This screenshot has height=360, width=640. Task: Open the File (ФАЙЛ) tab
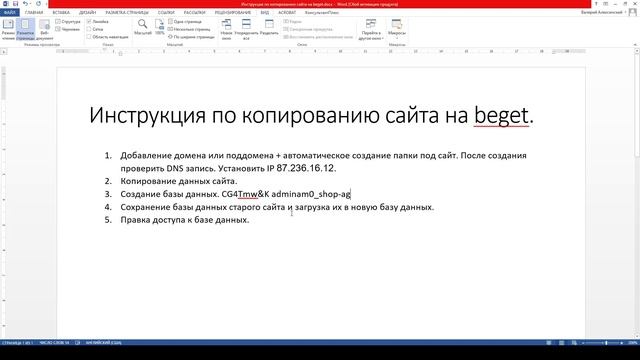pyautogui.click(x=9, y=13)
